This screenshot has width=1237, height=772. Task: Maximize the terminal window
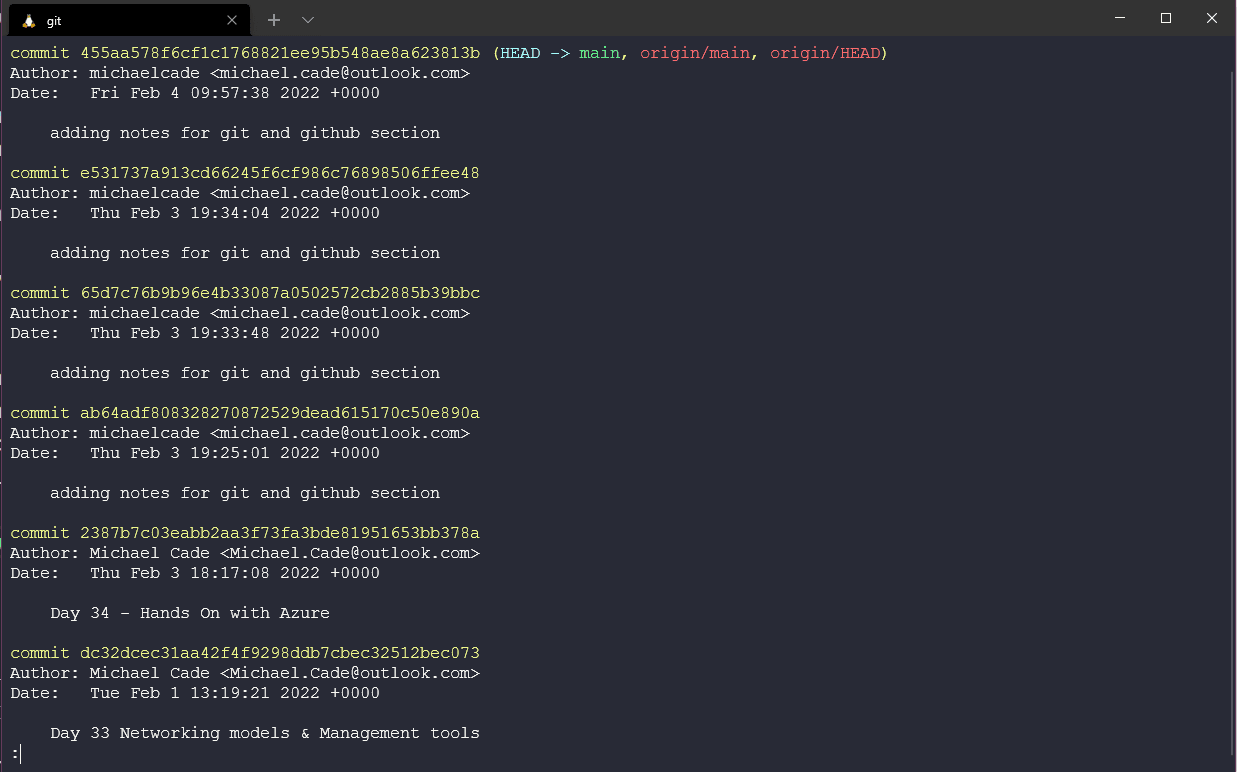point(1166,18)
